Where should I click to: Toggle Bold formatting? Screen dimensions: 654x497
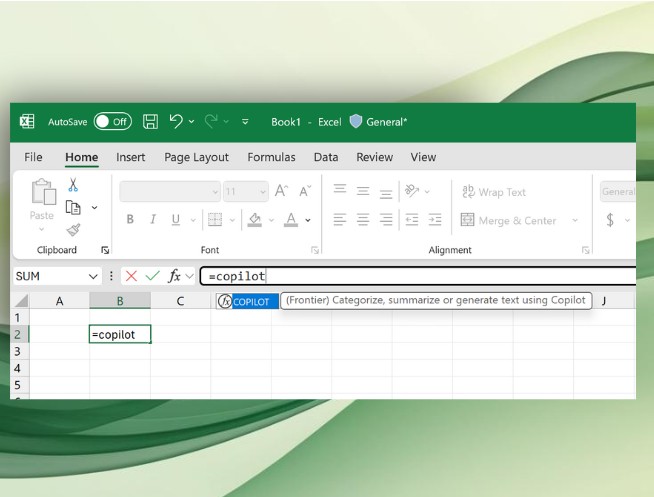130,219
